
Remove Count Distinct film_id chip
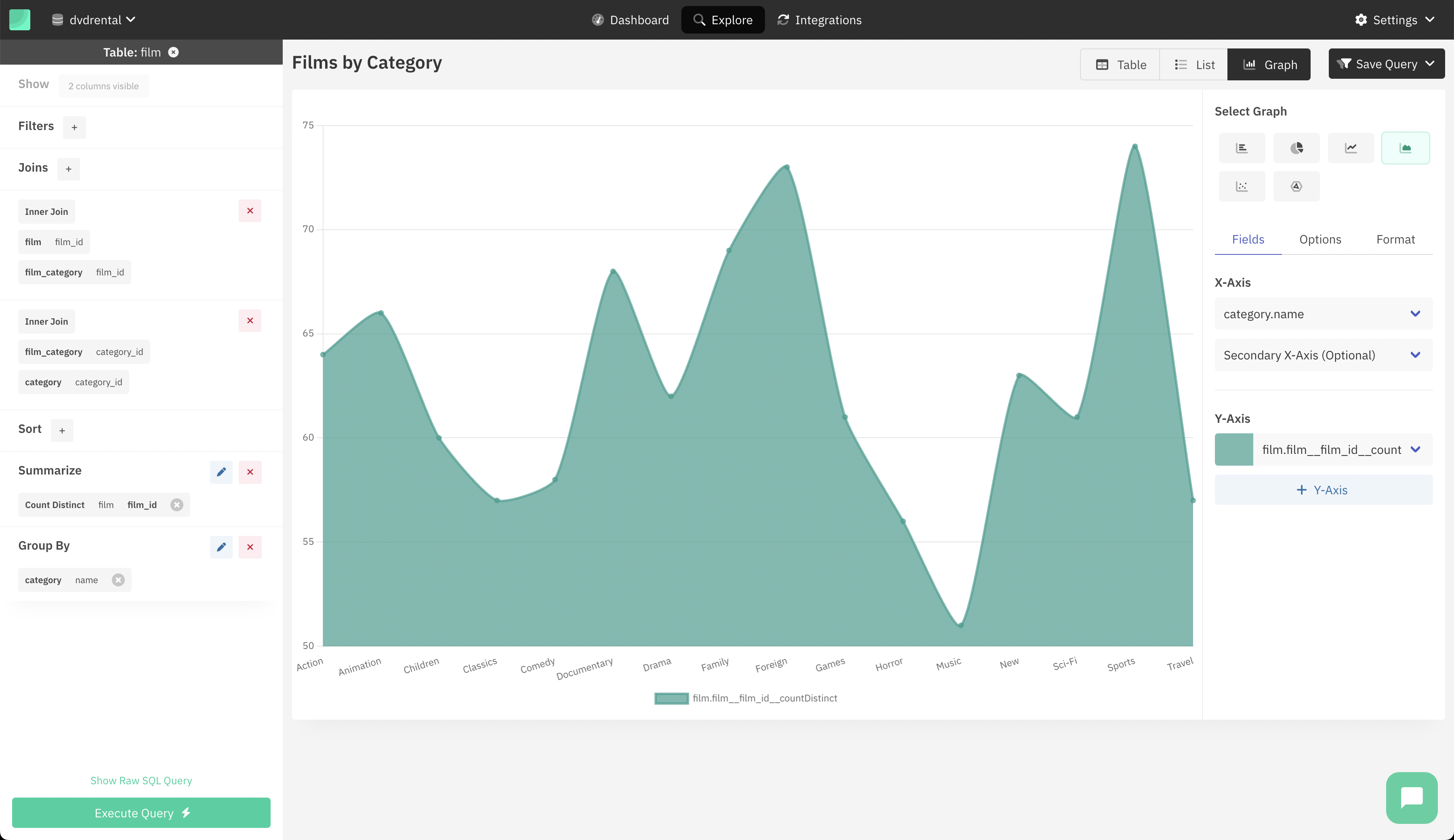pos(176,505)
